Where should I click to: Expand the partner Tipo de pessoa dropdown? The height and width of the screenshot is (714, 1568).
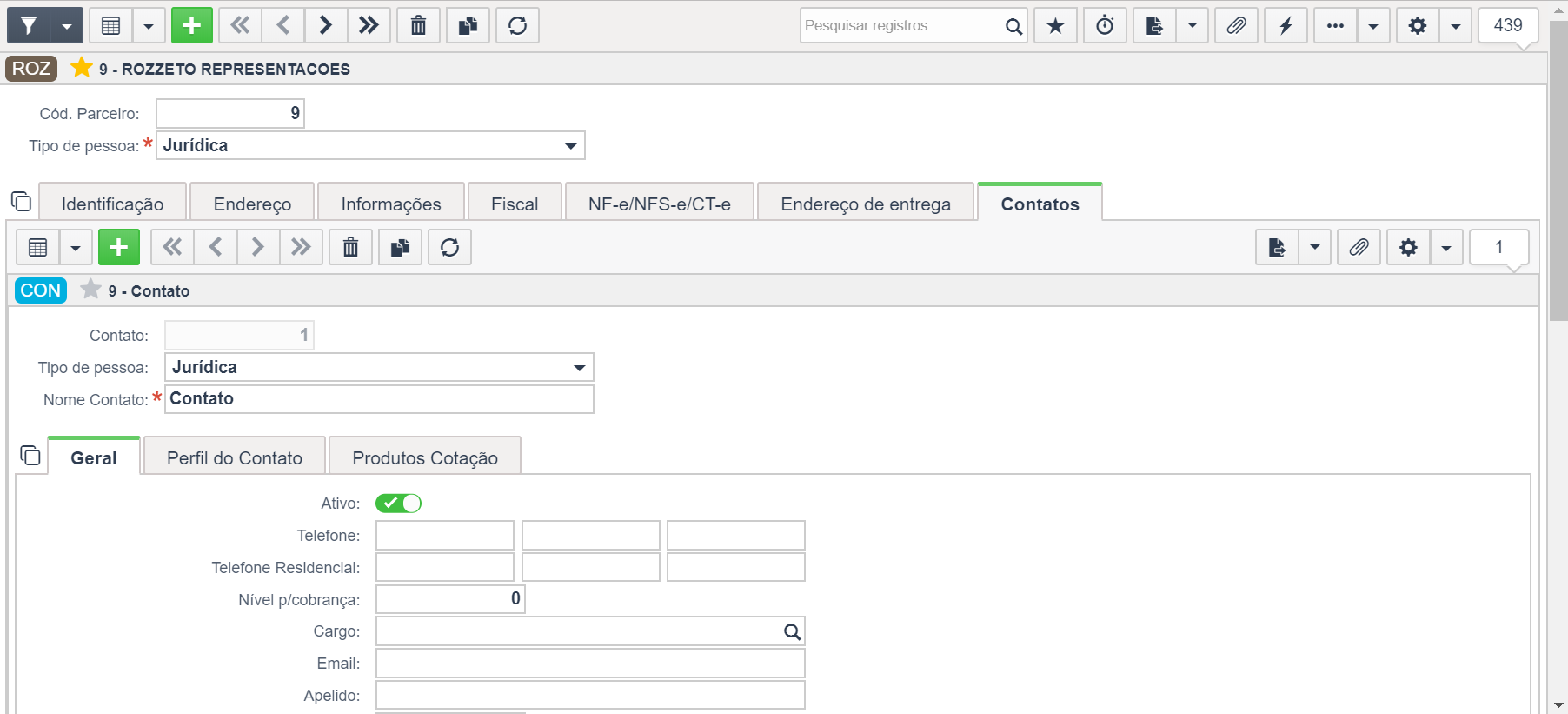[x=370, y=145]
